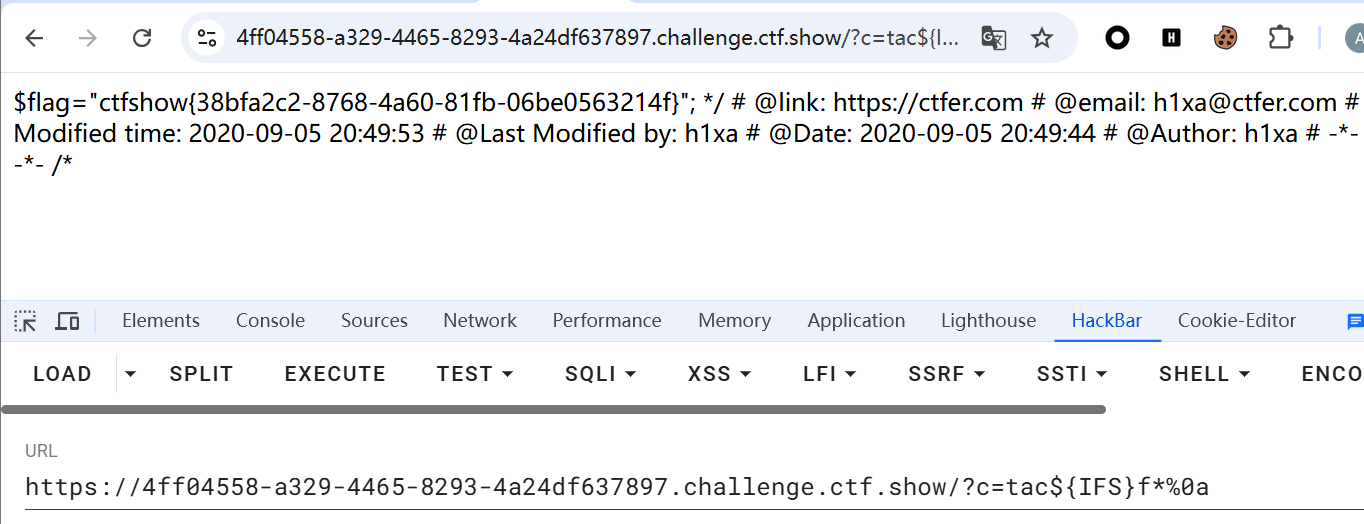Open the SSTI dropdown menu
1364x524 pixels.
[x=1072, y=374]
